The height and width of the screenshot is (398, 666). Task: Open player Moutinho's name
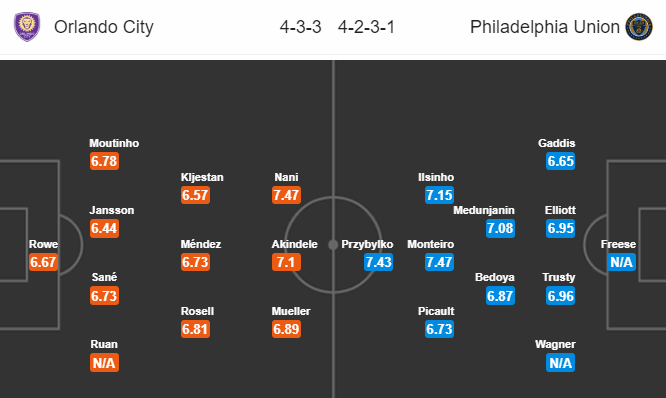click(x=114, y=143)
